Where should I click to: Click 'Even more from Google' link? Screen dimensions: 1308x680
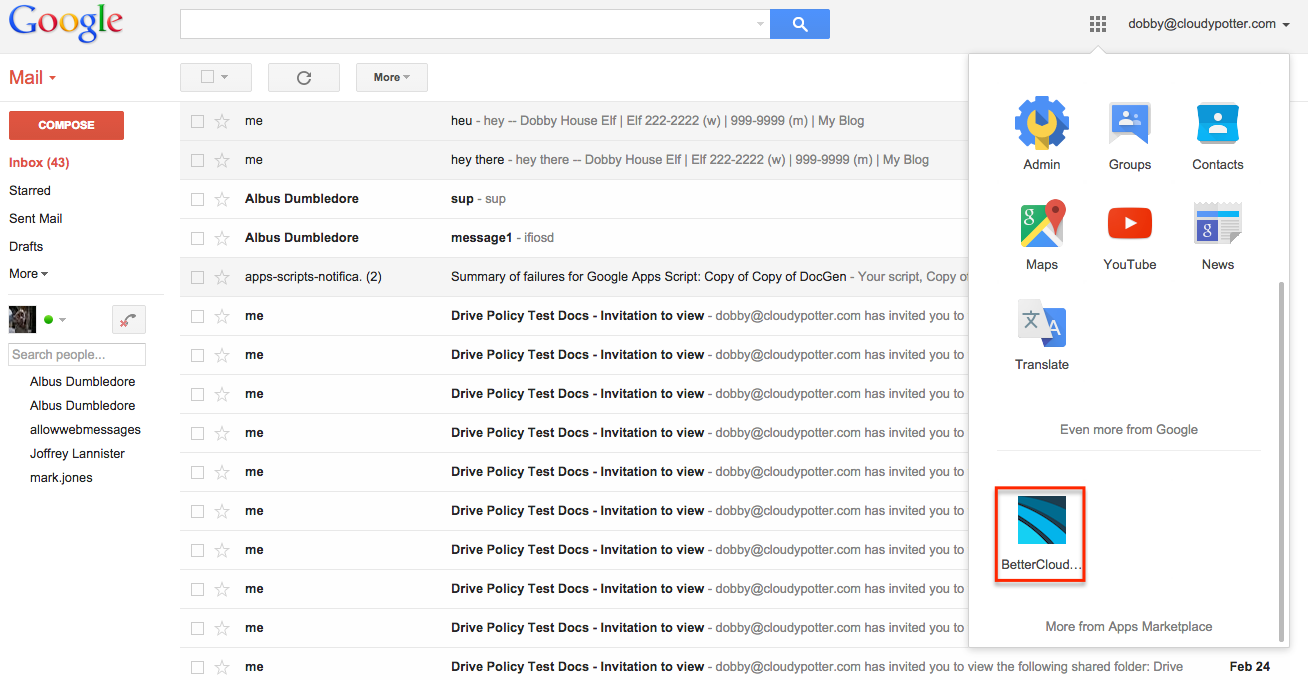point(1129,429)
